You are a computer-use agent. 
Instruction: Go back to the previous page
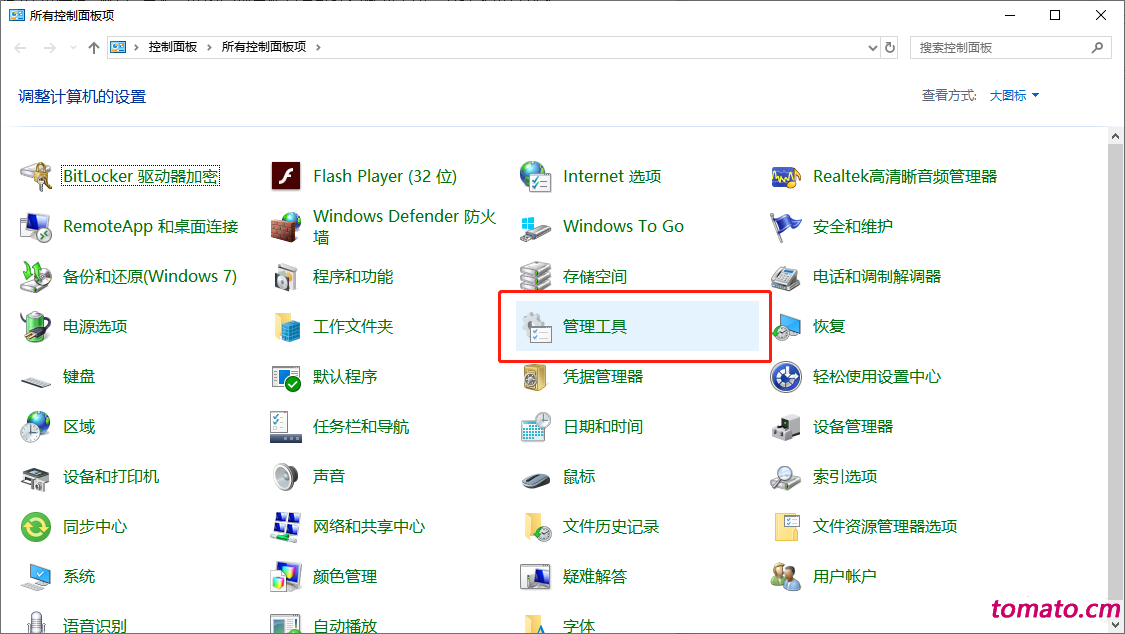pyautogui.click(x=21, y=48)
